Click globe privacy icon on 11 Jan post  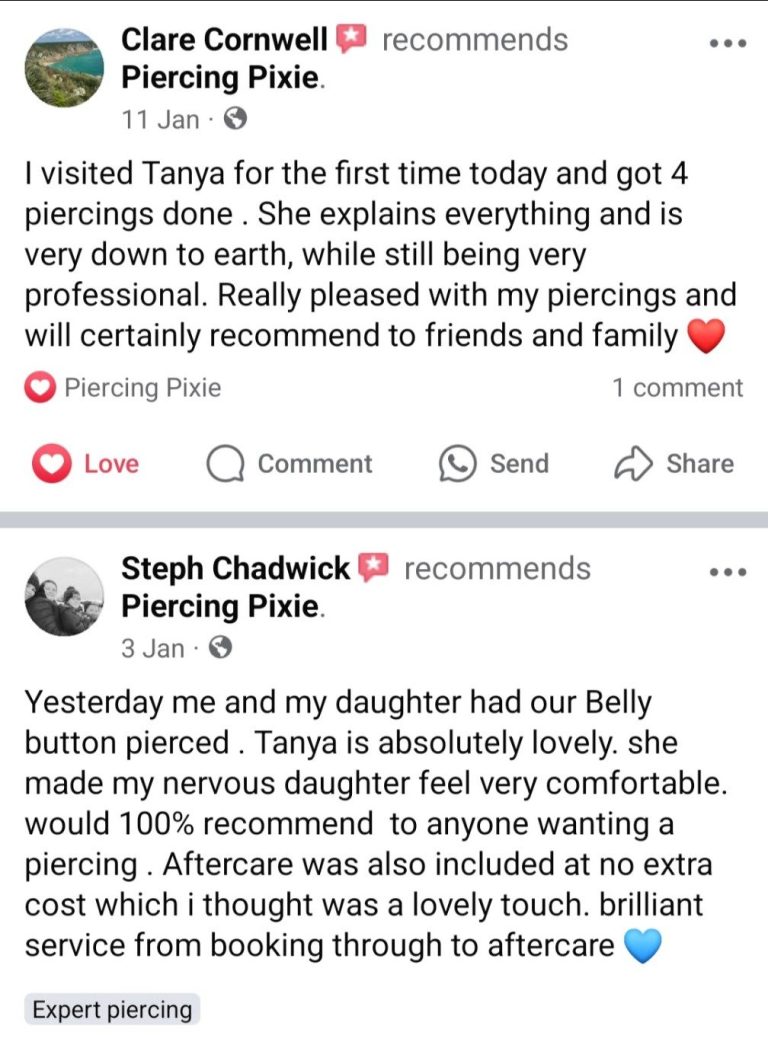coord(235,119)
